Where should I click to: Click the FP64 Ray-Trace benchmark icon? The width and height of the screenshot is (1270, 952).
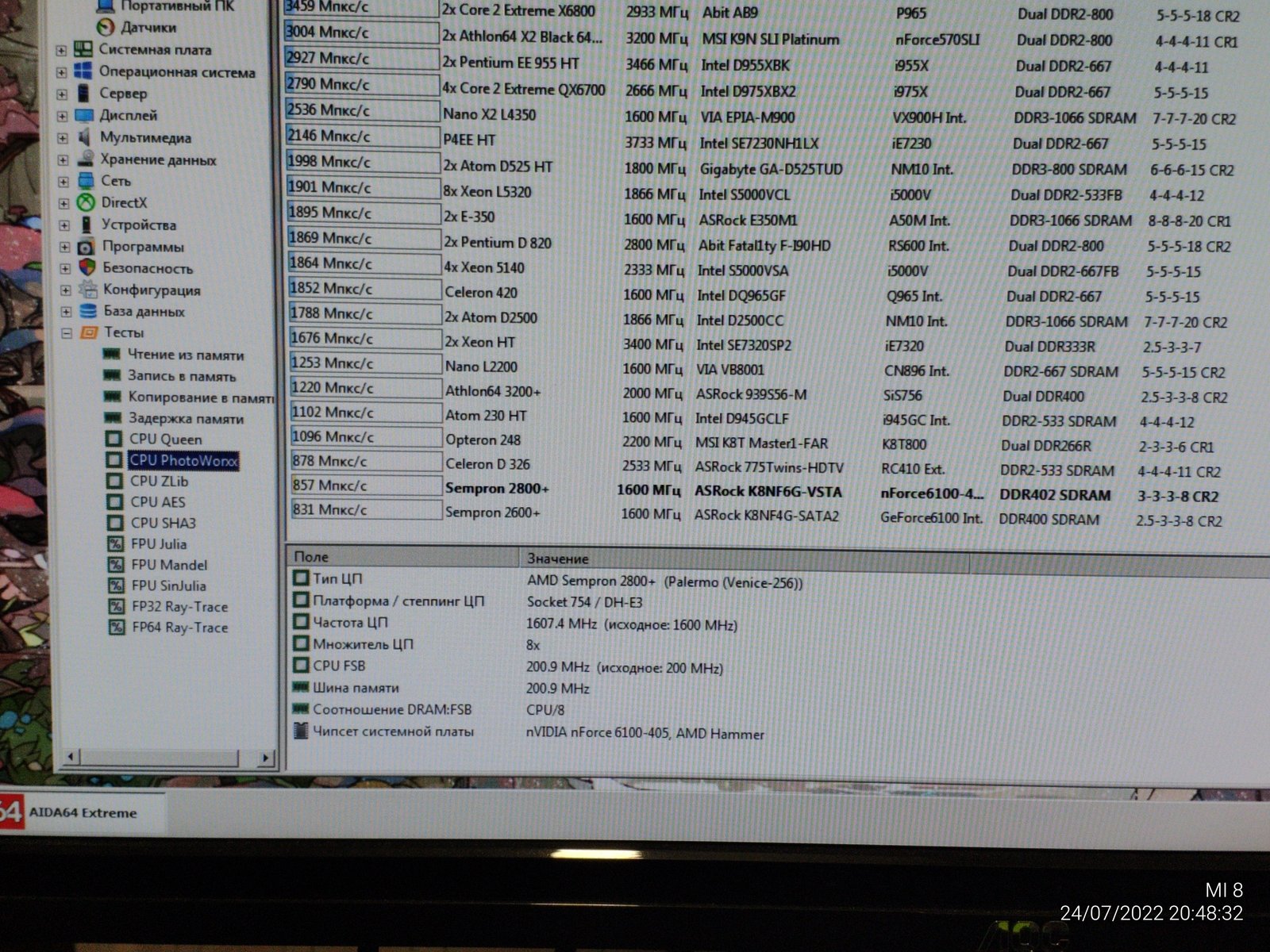(x=117, y=628)
